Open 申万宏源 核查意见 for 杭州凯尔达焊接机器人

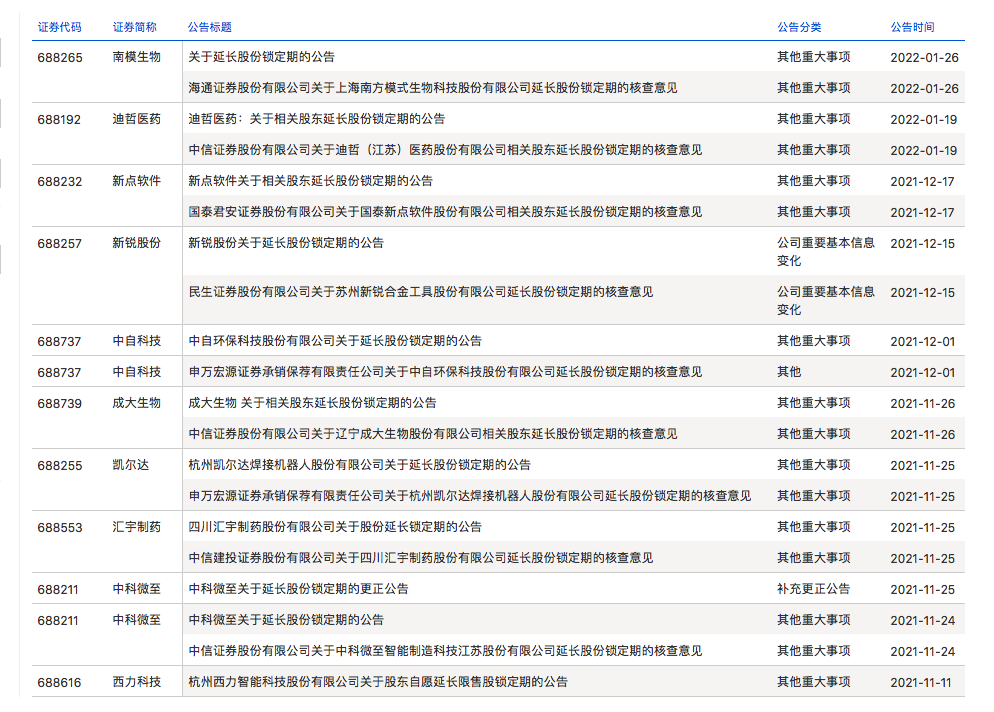pos(470,496)
